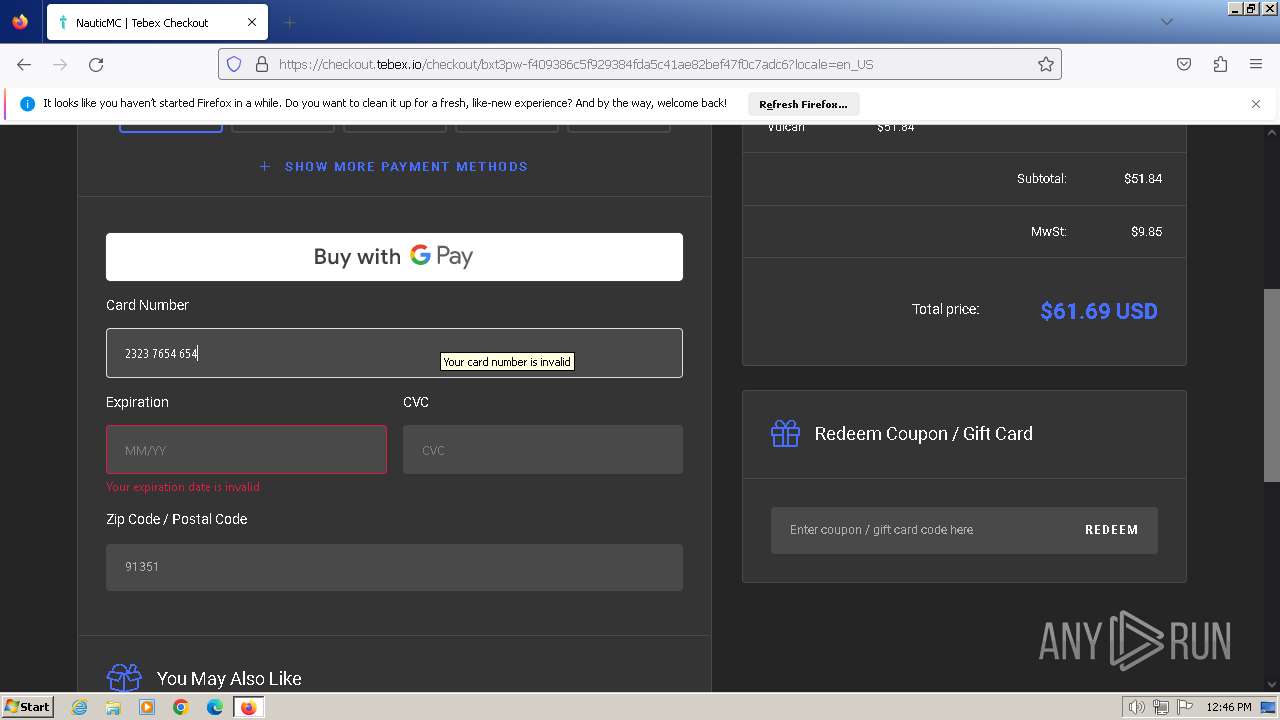Click the network tray icon
This screenshot has width=1280, height=720.
(x=1161, y=707)
